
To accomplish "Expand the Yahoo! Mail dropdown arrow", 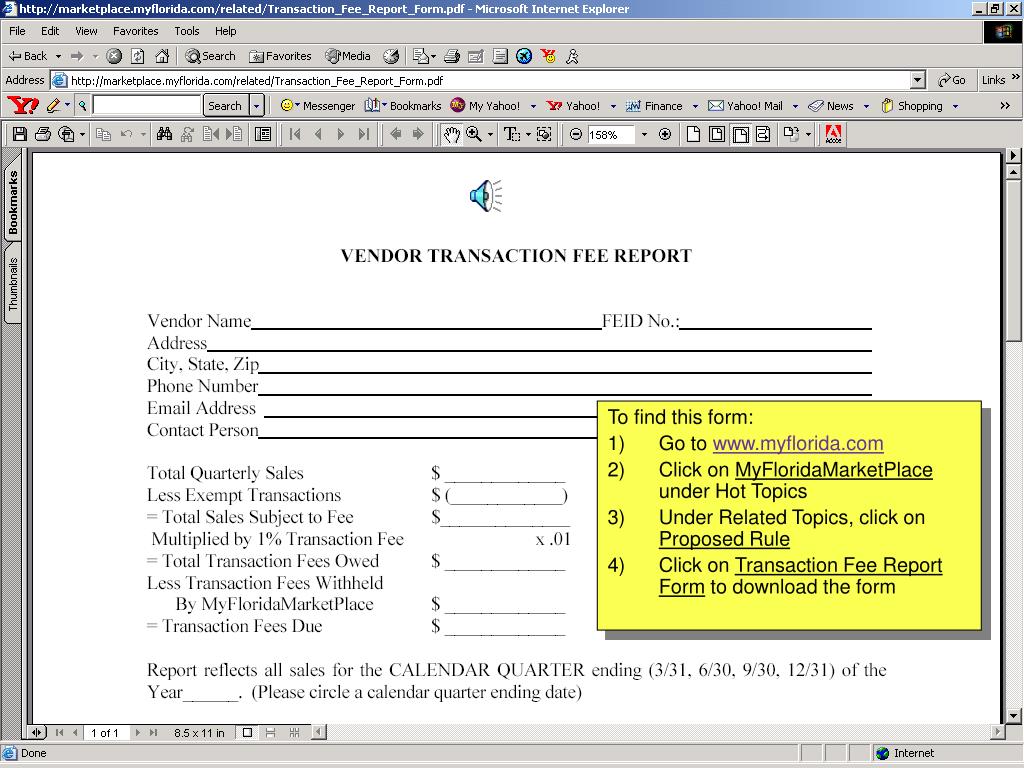I will click(x=795, y=106).
